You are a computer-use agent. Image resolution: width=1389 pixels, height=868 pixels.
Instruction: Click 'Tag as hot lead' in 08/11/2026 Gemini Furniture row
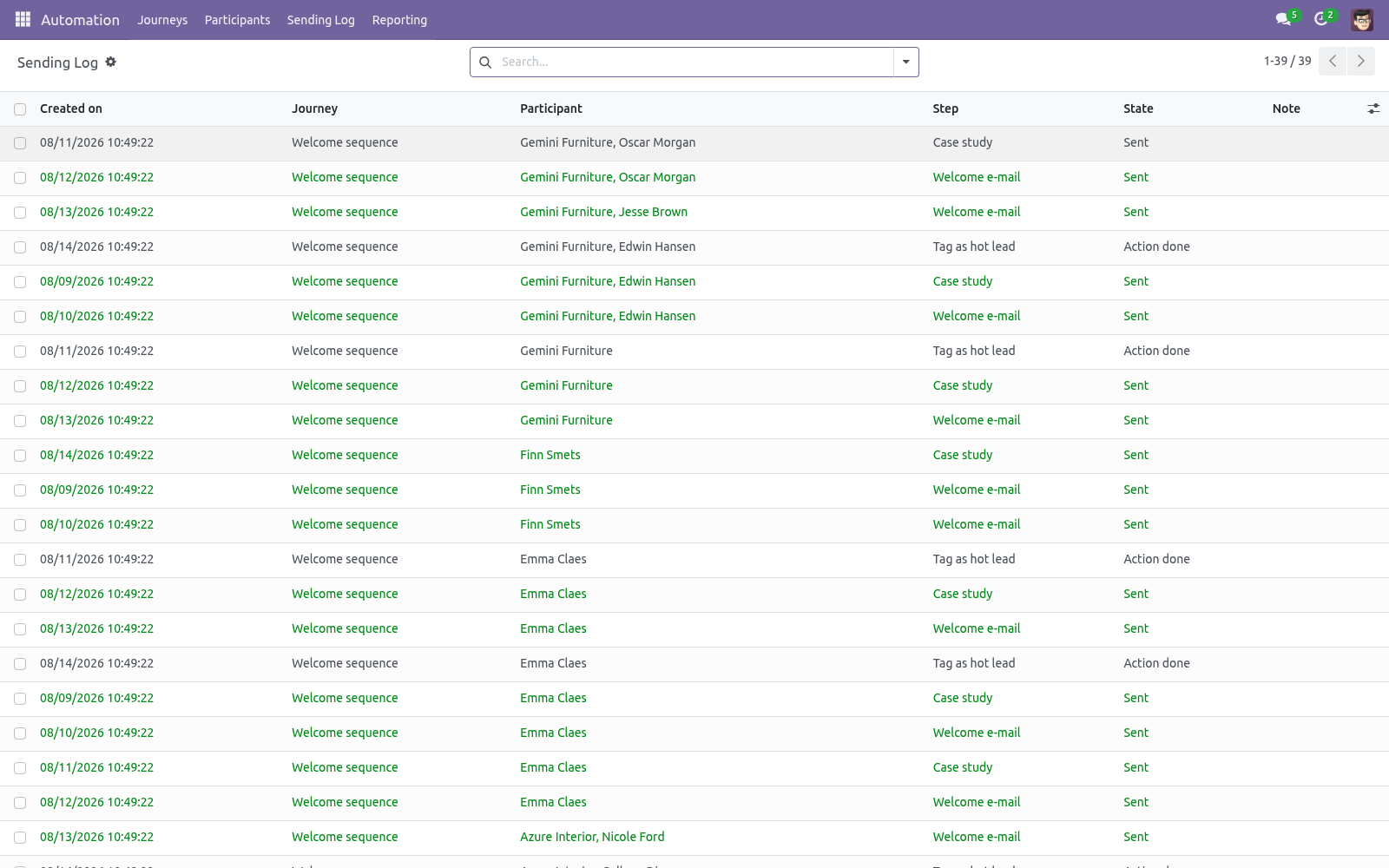(x=974, y=351)
